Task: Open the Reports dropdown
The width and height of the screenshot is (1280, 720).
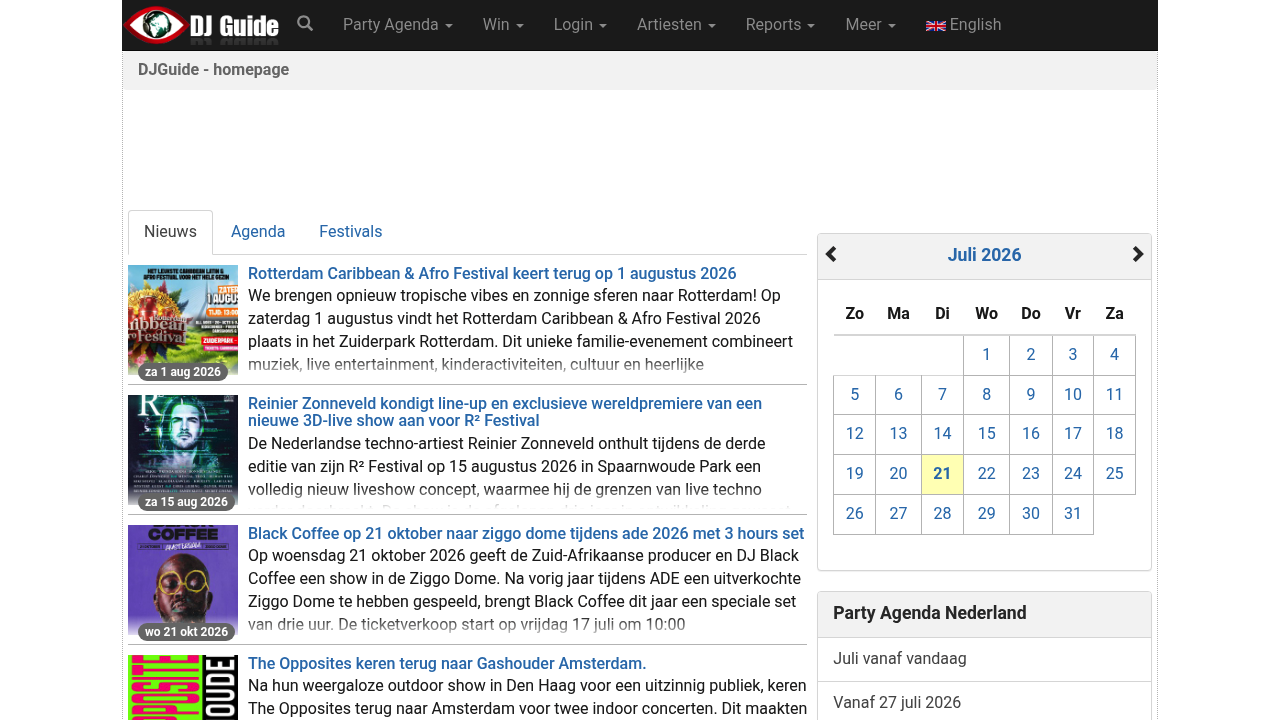Action: (x=780, y=25)
